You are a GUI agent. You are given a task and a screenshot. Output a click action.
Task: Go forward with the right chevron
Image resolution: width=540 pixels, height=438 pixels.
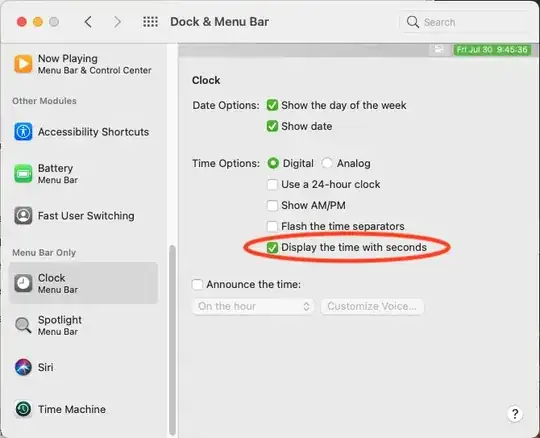[x=117, y=22]
